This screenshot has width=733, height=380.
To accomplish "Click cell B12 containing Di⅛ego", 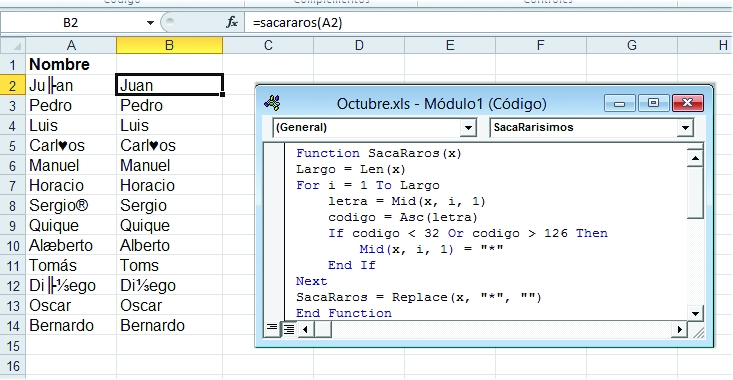I will pos(170,286).
